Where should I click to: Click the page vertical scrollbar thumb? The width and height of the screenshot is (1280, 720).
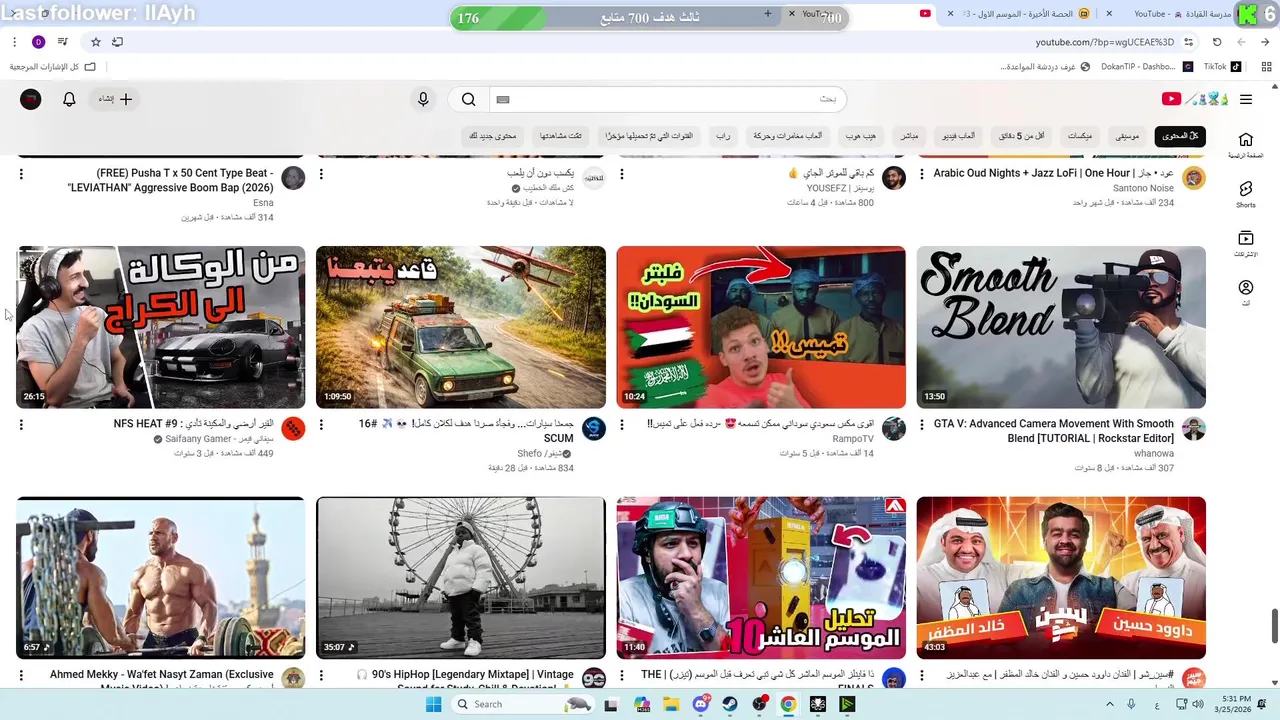pyautogui.click(x=1275, y=627)
